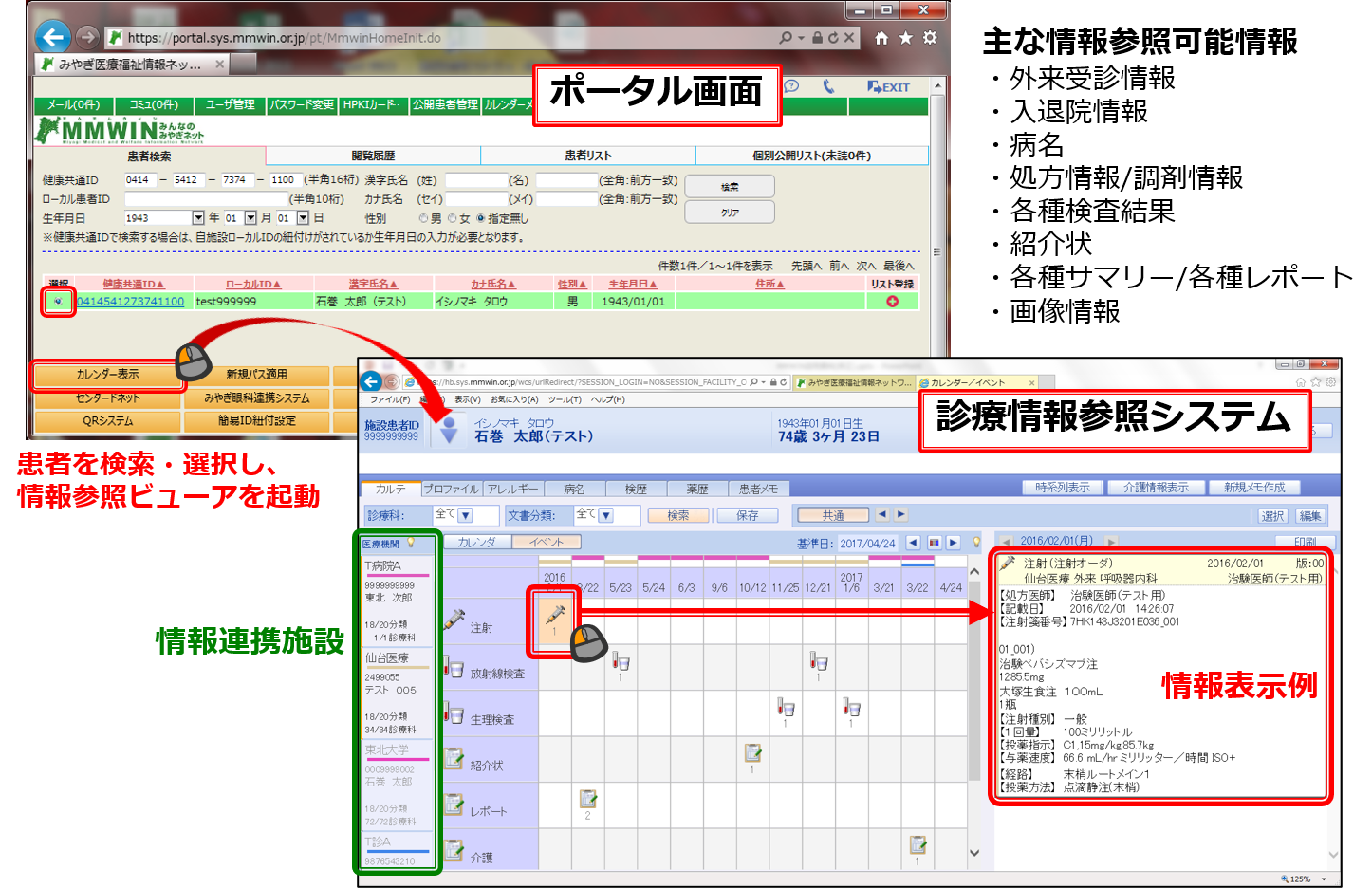1372x888 pixels.
Task: Open パスワード変更 menu item
Action: (x=302, y=104)
